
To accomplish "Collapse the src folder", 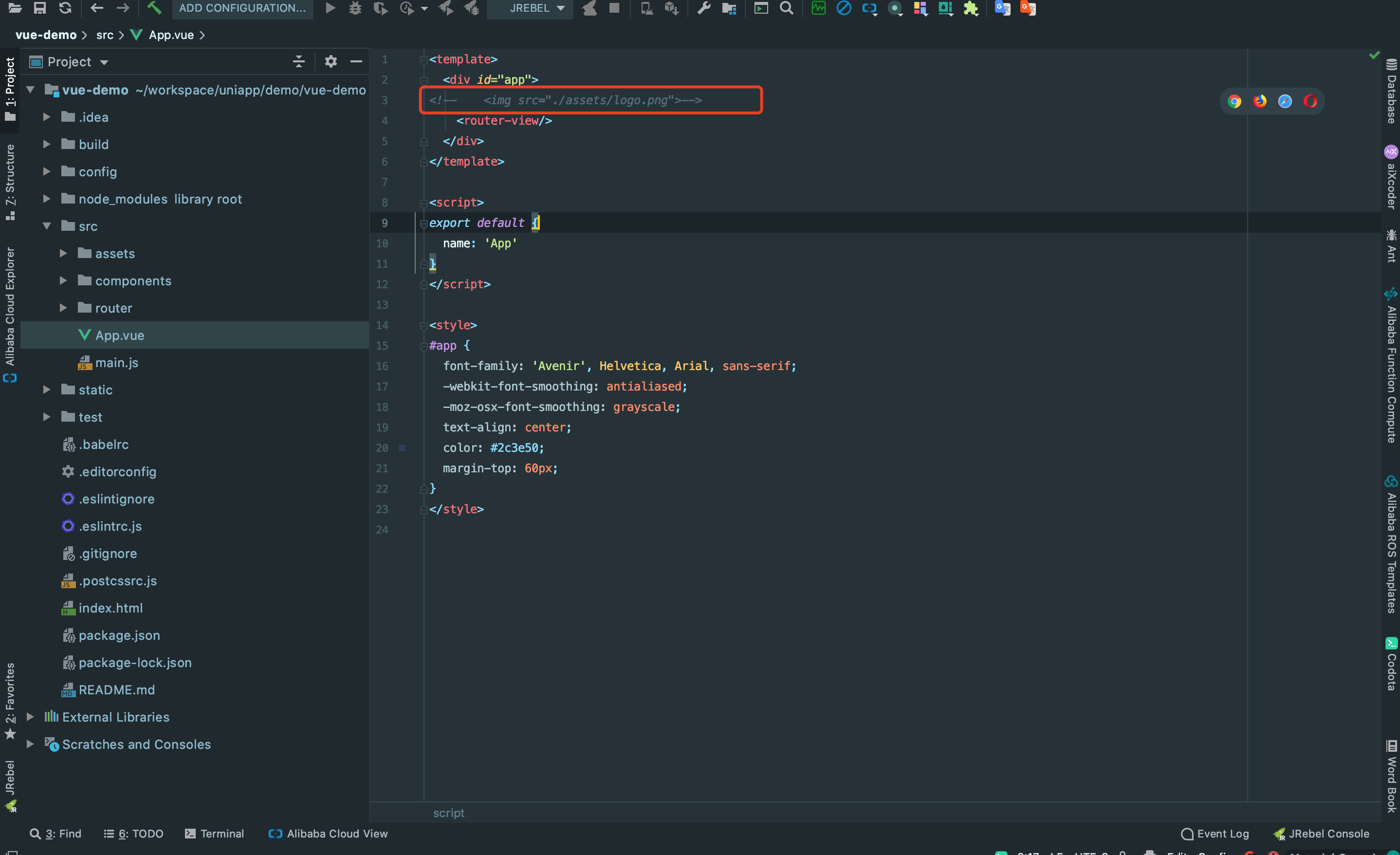I will pyautogui.click(x=47, y=226).
